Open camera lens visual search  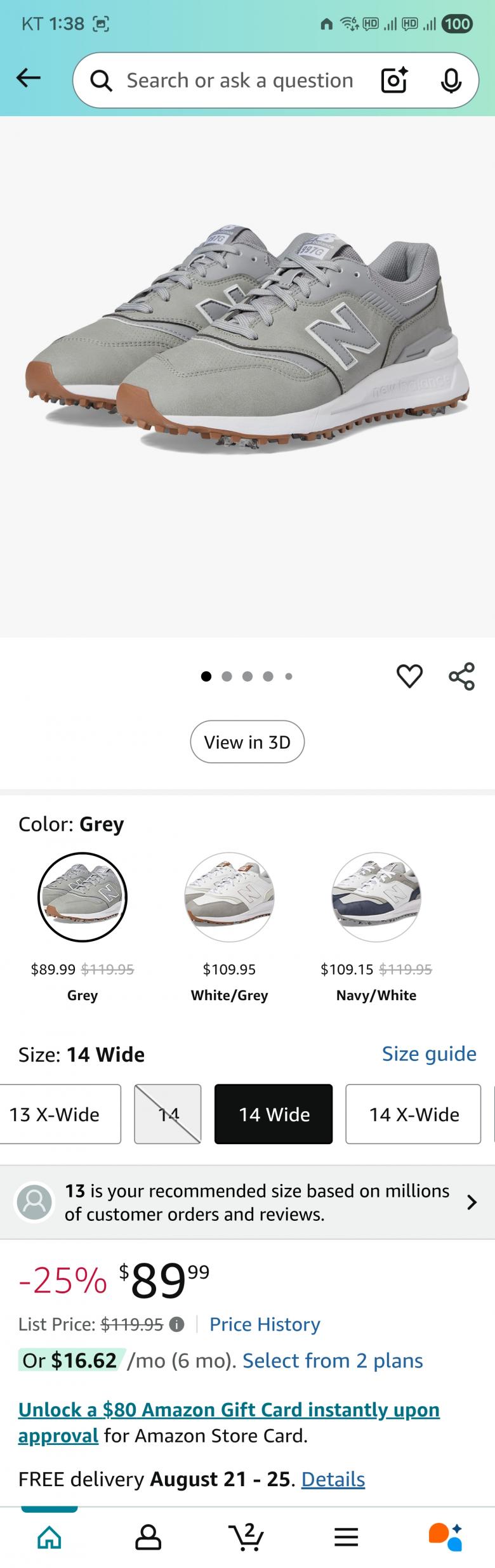point(394,81)
